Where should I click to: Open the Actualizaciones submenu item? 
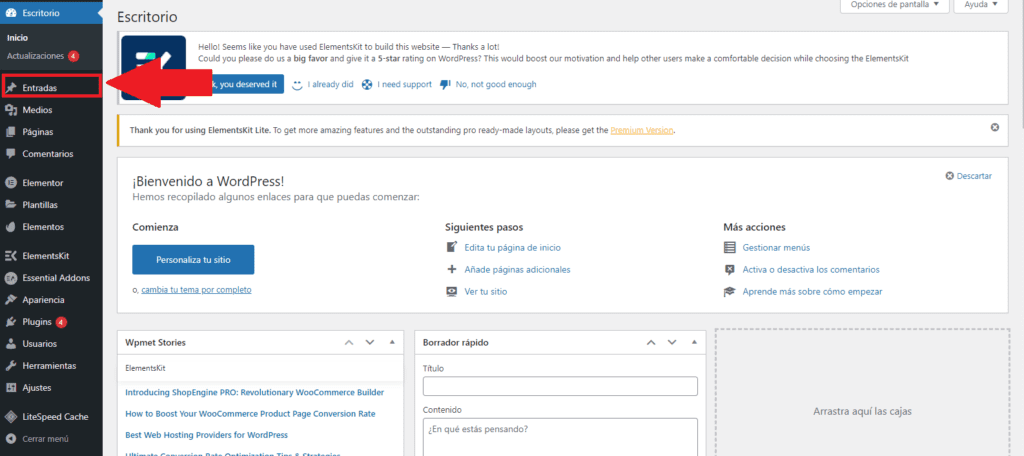point(35,56)
